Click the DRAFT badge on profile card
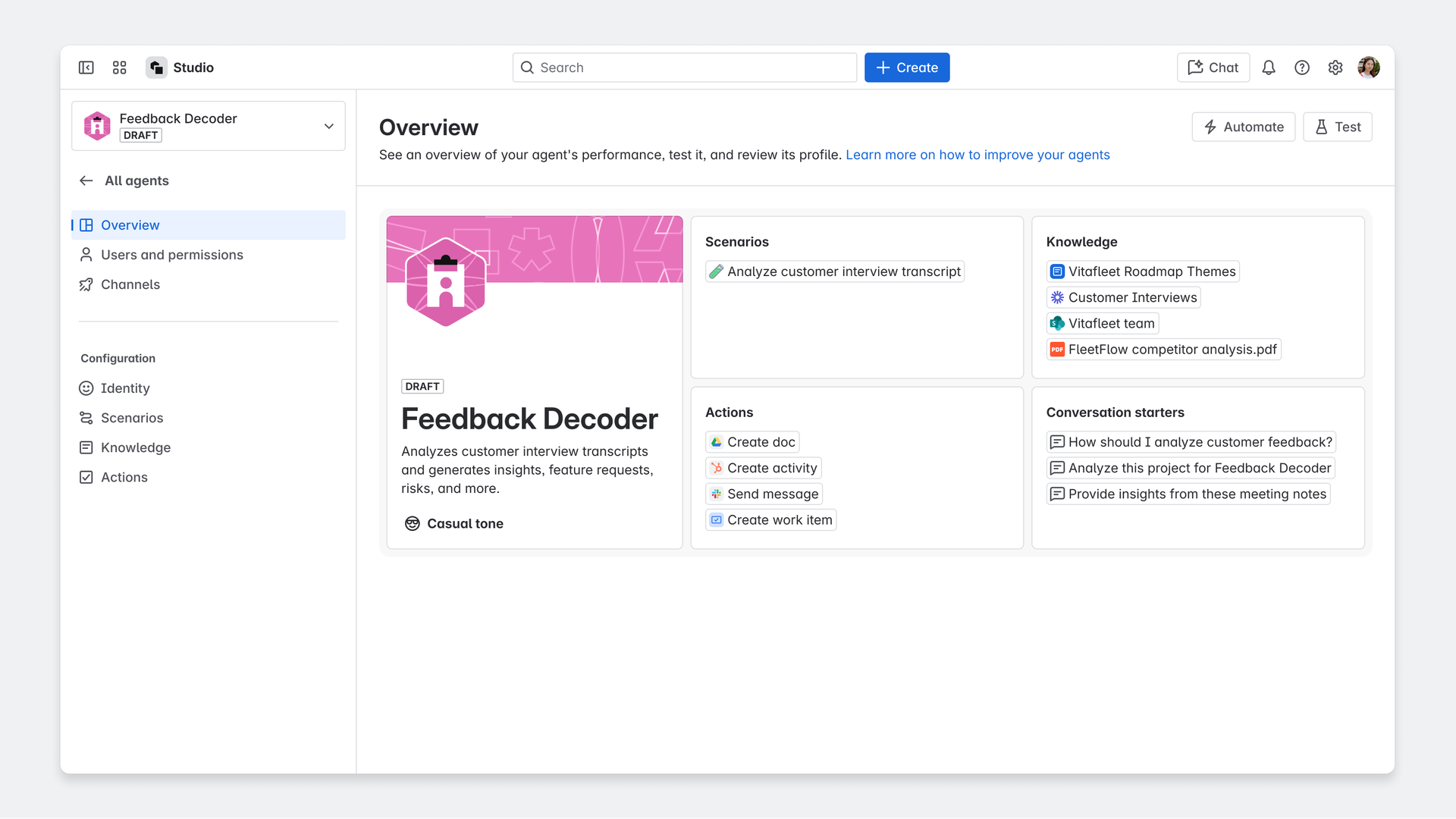Image resolution: width=1456 pixels, height=819 pixels. coord(422,387)
